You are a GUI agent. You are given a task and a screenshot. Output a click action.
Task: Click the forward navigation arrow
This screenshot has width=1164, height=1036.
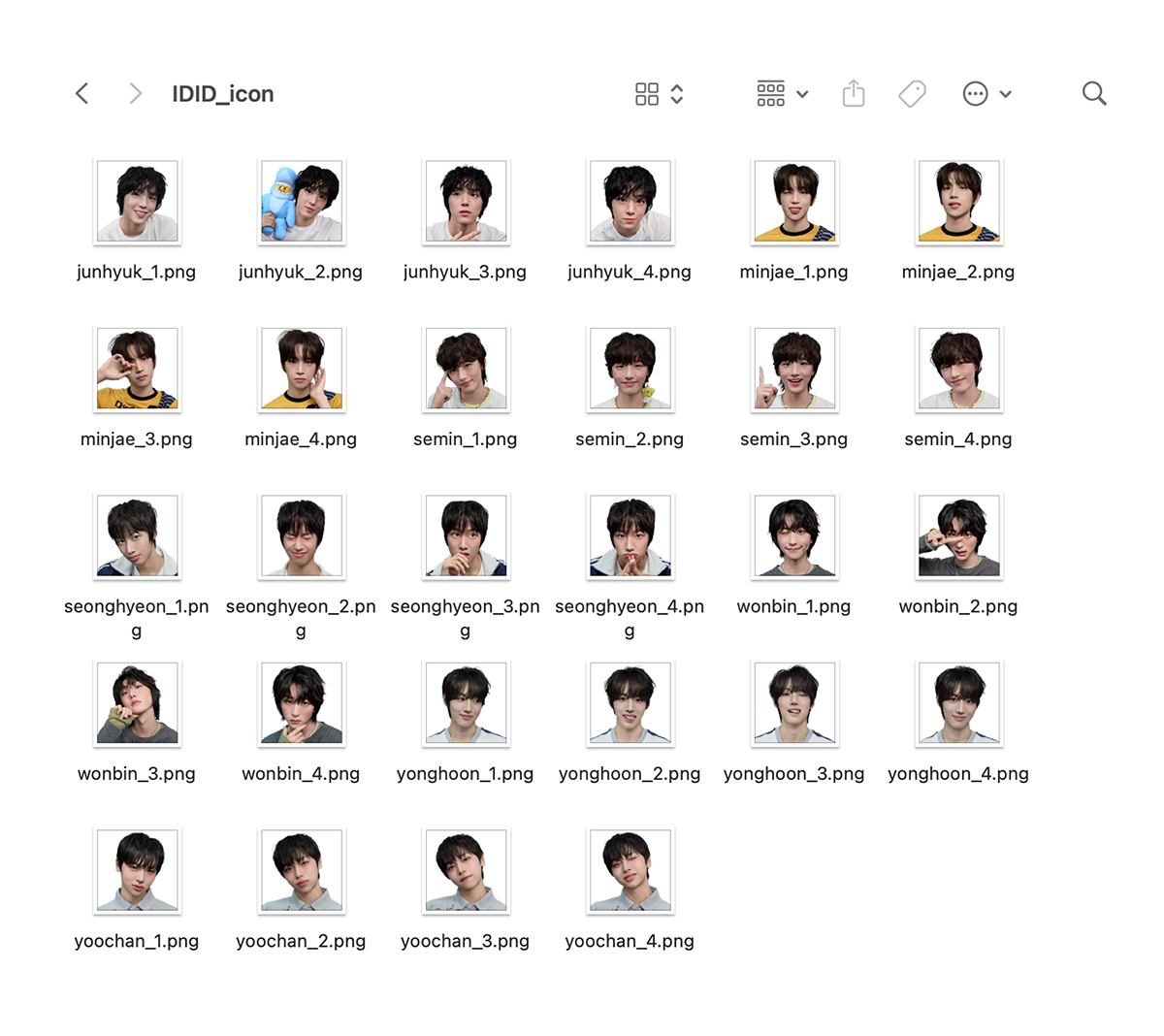click(135, 94)
